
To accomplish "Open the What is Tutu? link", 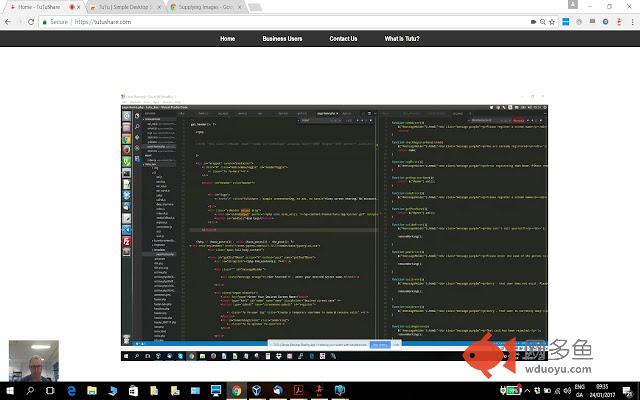I will pos(402,38).
